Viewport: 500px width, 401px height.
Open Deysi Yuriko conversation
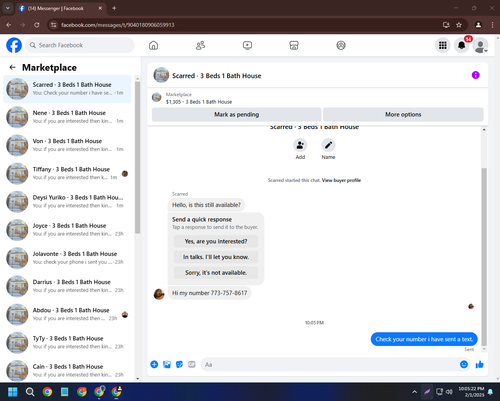click(x=67, y=201)
